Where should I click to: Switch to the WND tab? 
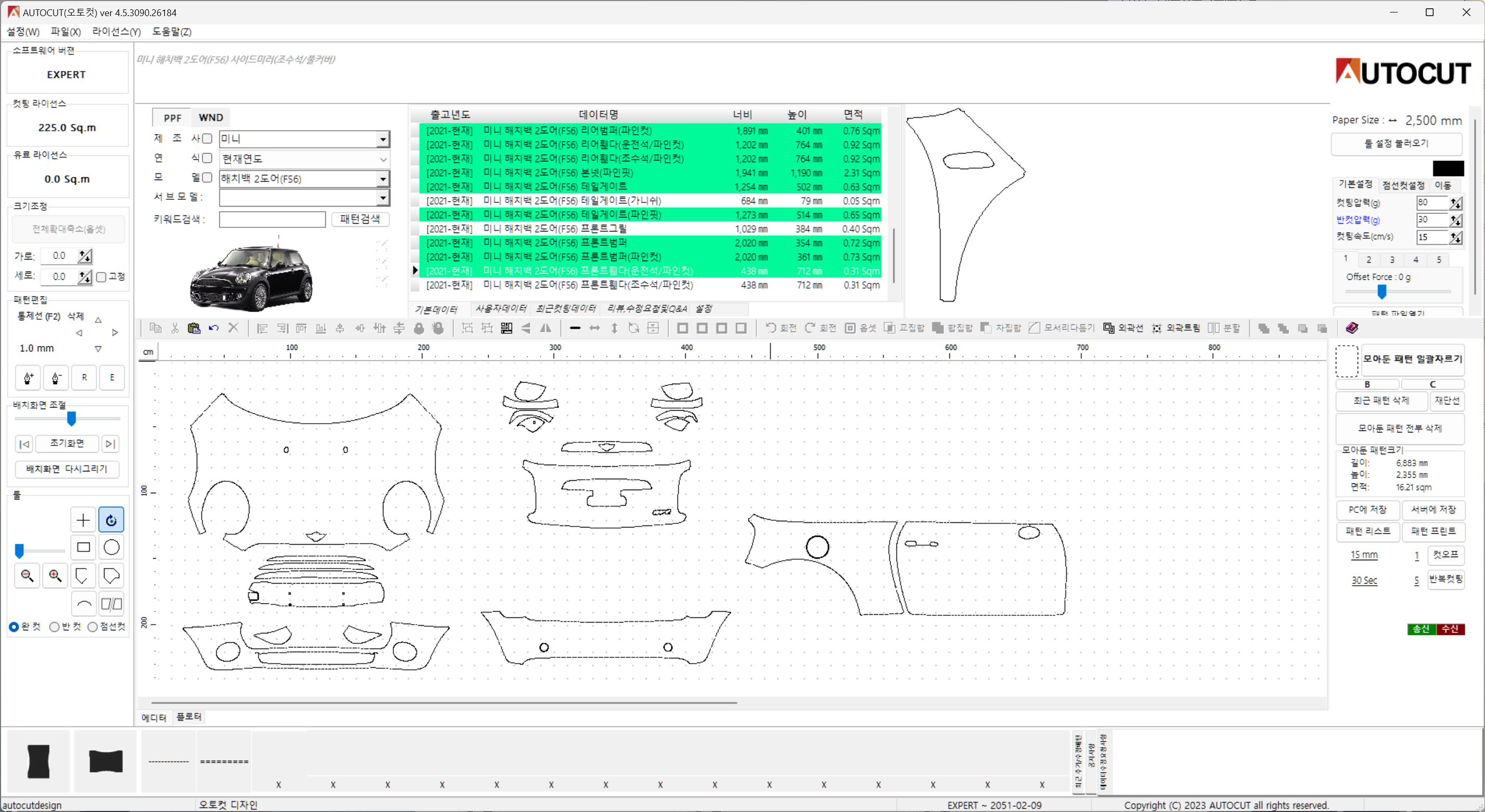click(x=210, y=117)
